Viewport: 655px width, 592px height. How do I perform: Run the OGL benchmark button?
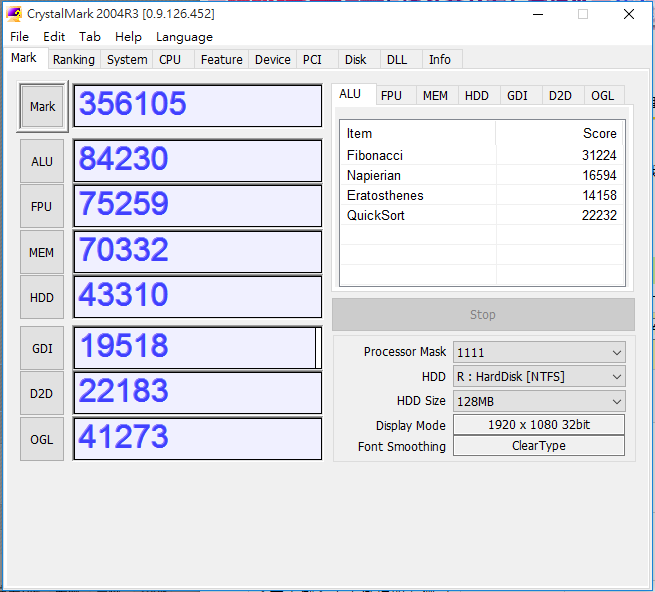click(42, 440)
